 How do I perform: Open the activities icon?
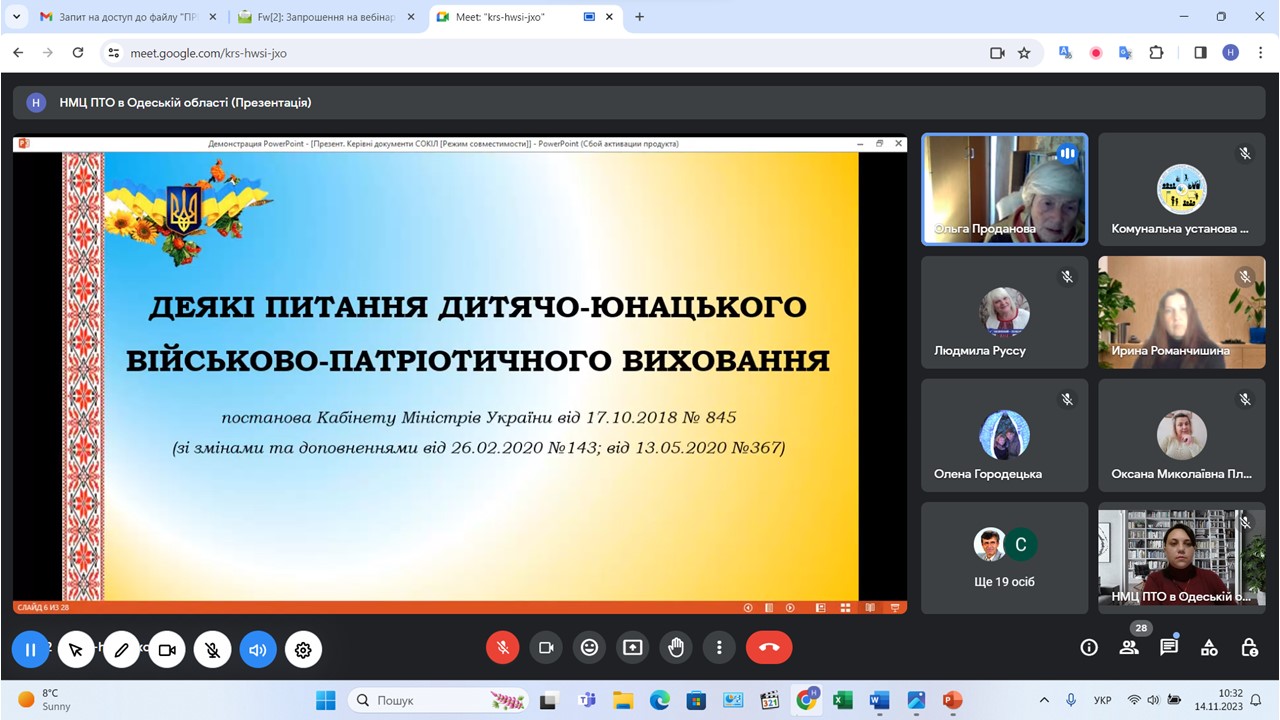[1209, 648]
